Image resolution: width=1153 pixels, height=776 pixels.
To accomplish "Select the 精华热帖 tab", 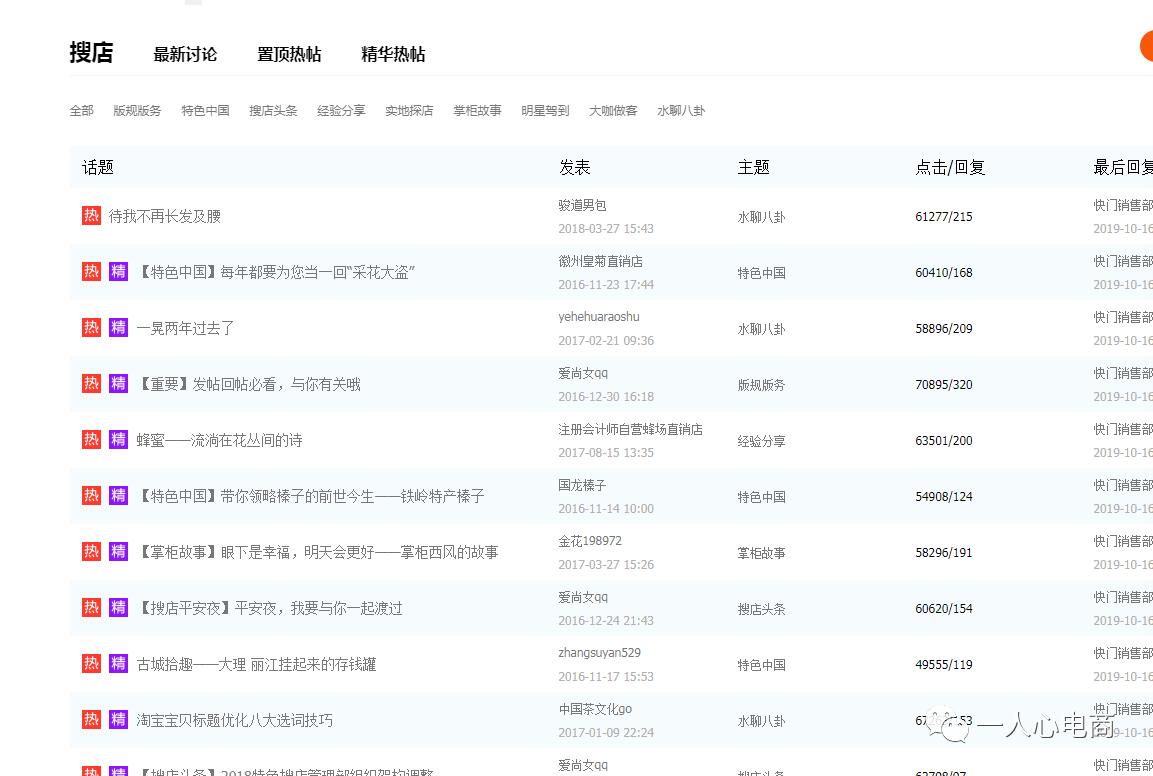I will 393,54.
